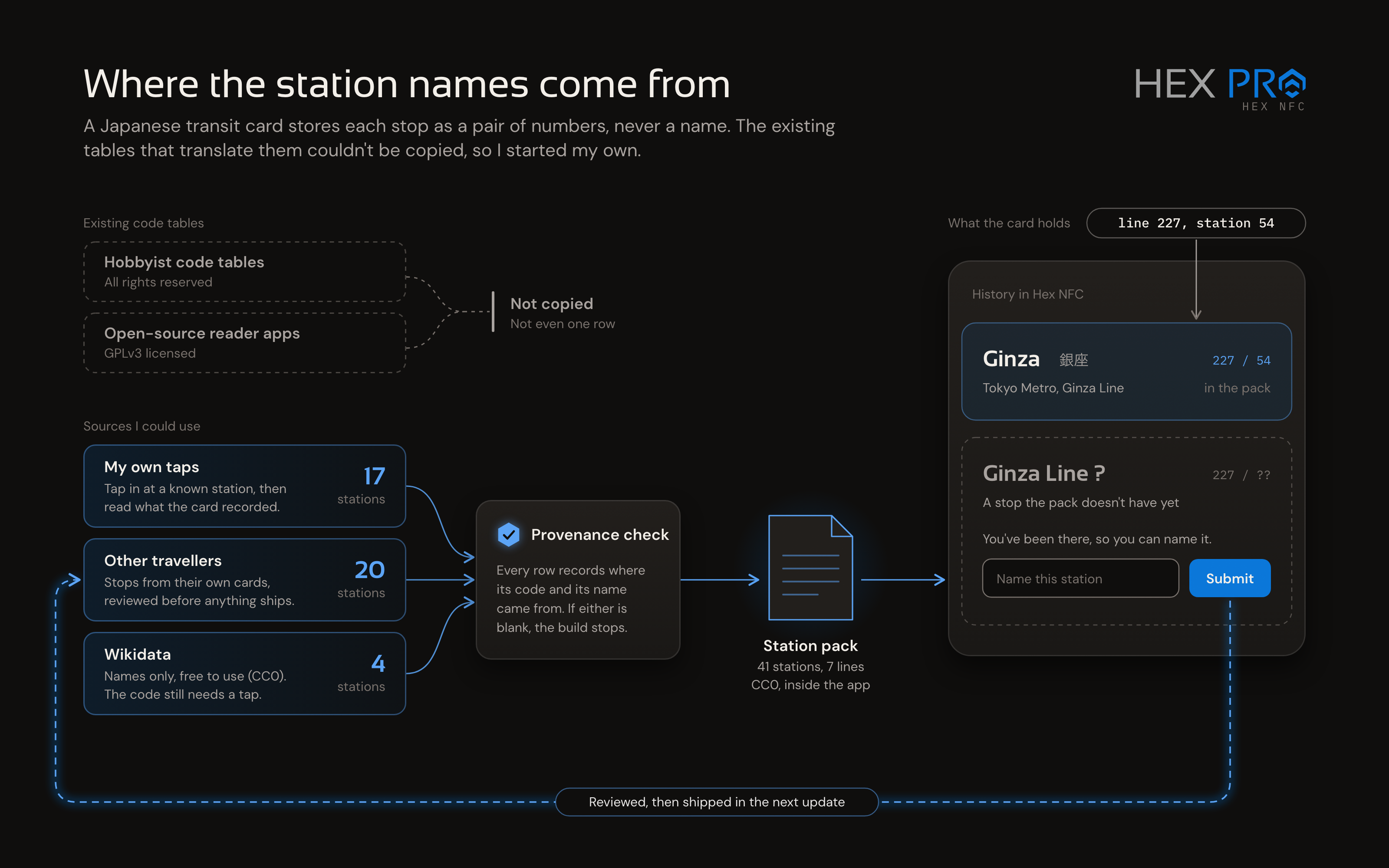Select the Ginza station history card
Viewport: 1389px width, 868px height.
1126,372
